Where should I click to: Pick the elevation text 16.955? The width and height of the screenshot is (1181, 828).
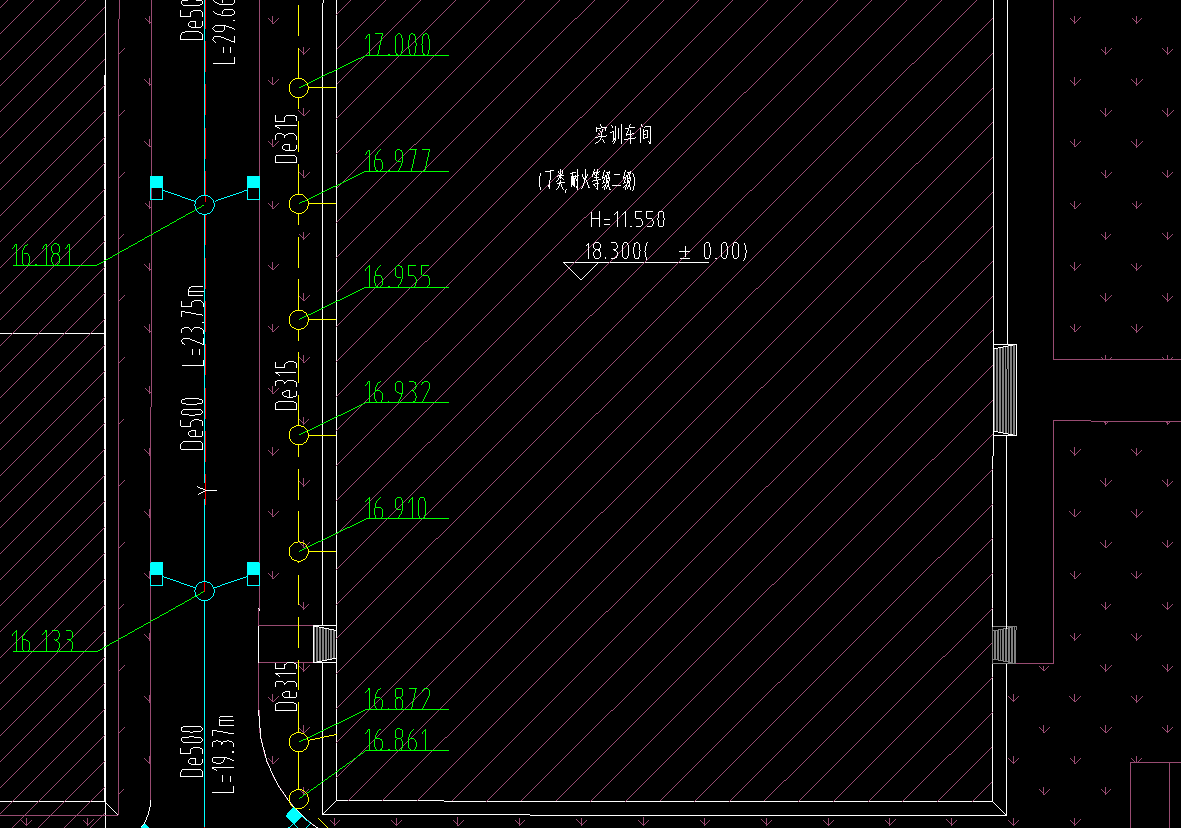398,277
